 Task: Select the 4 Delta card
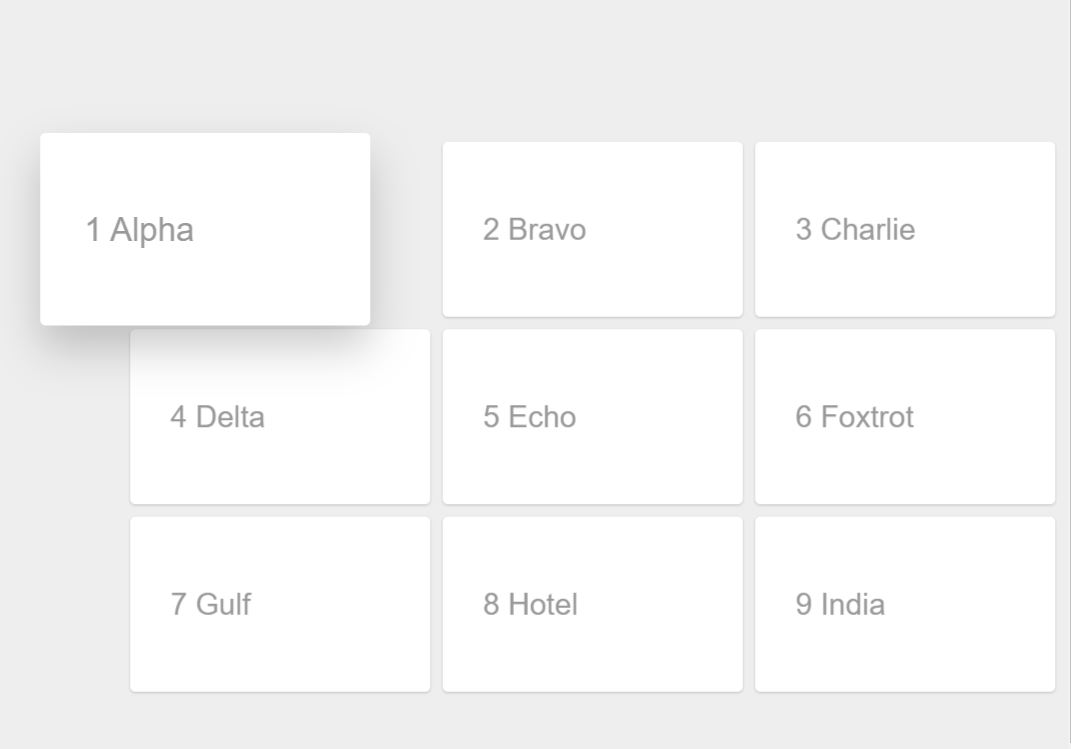click(x=280, y=416)
